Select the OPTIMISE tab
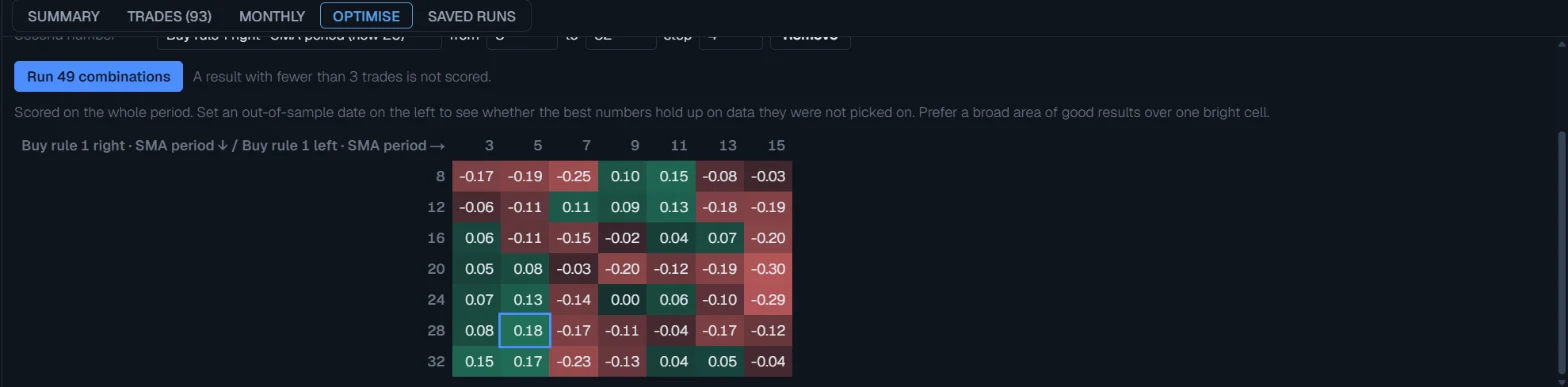Viewport: 1568px width, 387px height. tap(366, 17)
